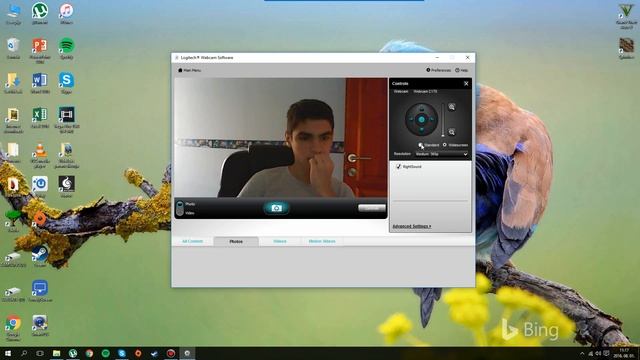Open the Windows Start menu

7,353
